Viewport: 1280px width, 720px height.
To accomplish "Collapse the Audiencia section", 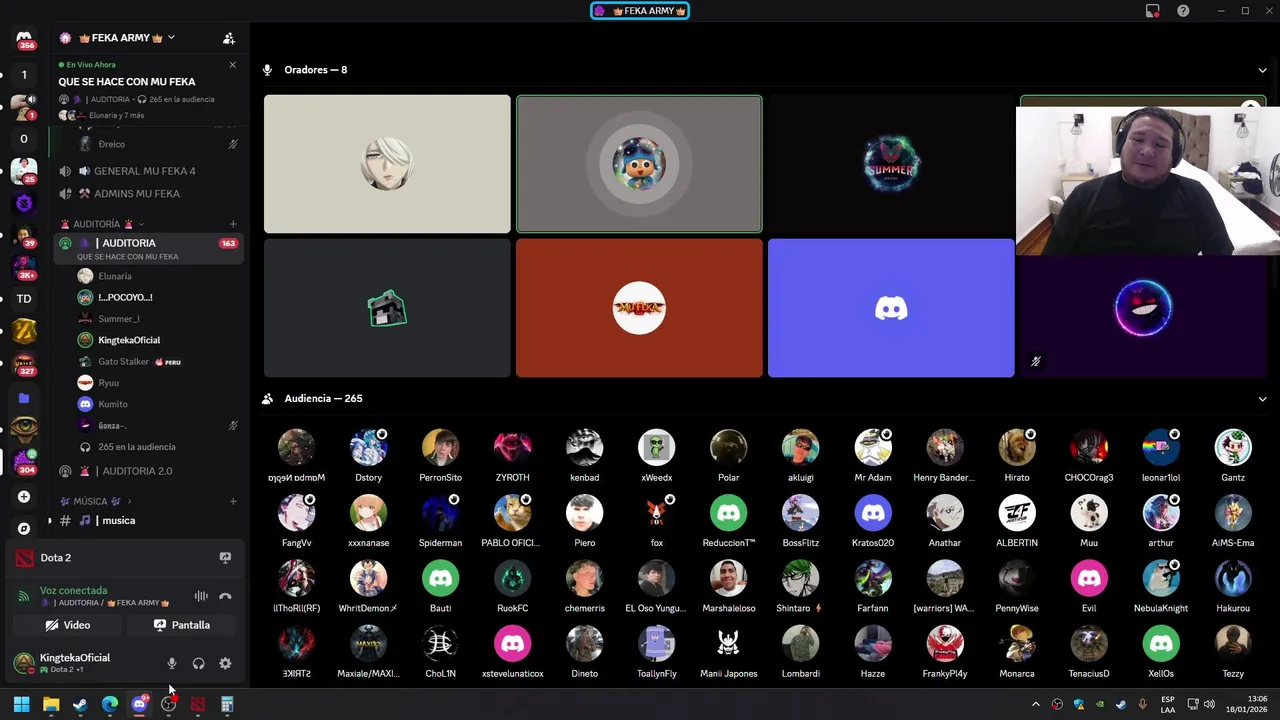I will coord(1262,399).
